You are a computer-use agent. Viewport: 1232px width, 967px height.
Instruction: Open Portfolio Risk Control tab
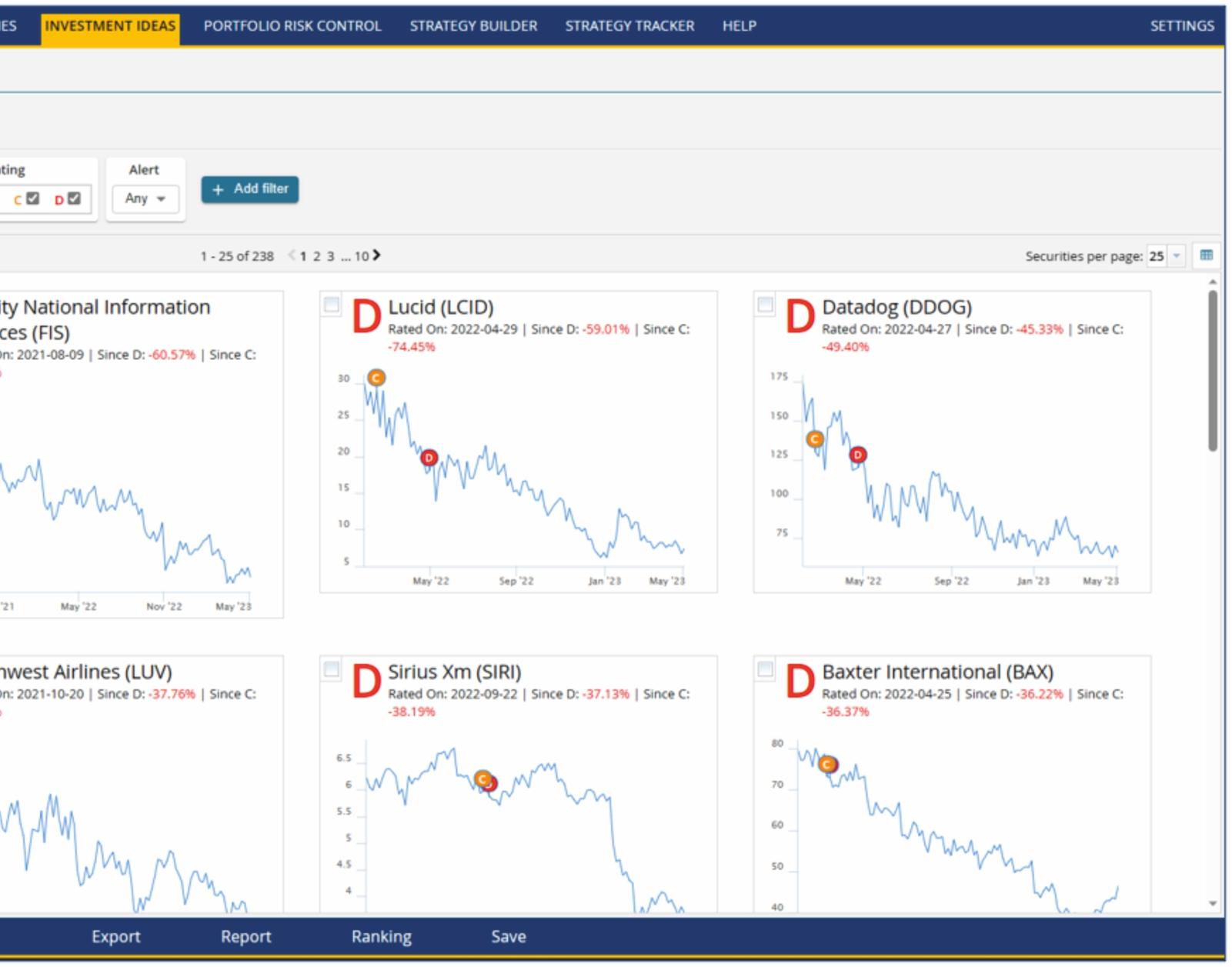(x=292, y=26)
